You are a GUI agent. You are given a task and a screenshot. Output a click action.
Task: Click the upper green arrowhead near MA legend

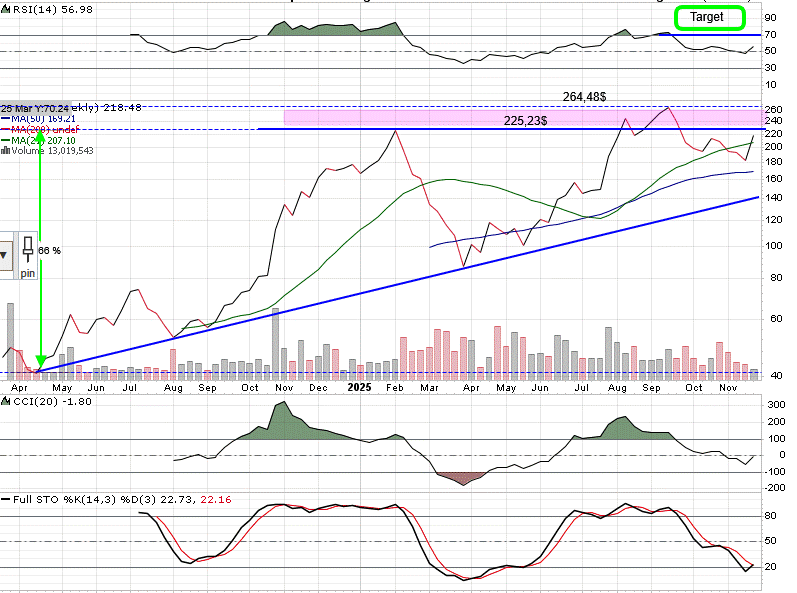40,135
